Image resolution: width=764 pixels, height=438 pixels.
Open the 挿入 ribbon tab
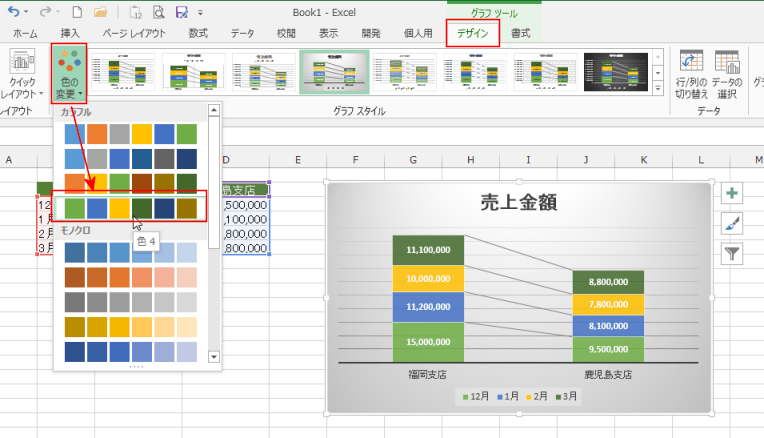click(x=70, y=33)
